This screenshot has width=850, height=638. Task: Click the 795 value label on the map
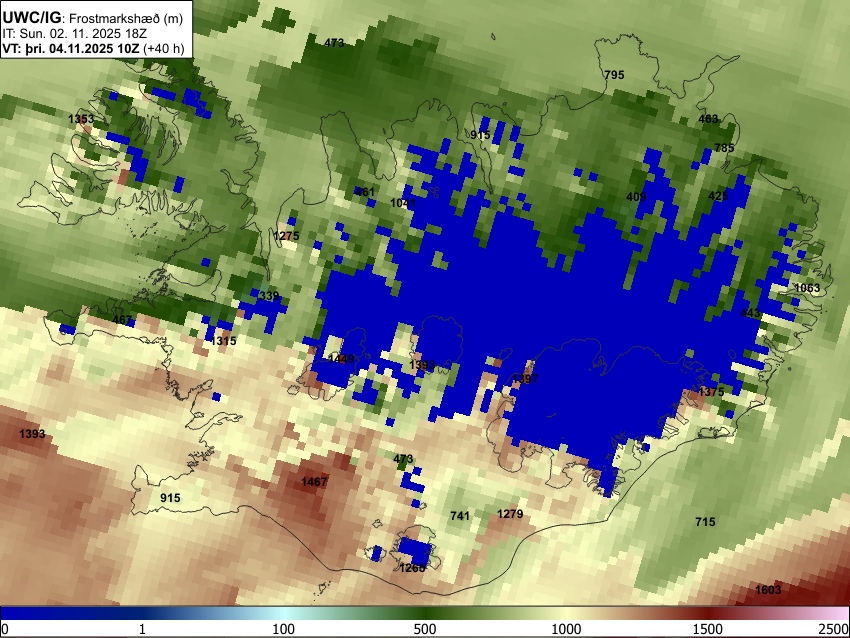[614, 75]
